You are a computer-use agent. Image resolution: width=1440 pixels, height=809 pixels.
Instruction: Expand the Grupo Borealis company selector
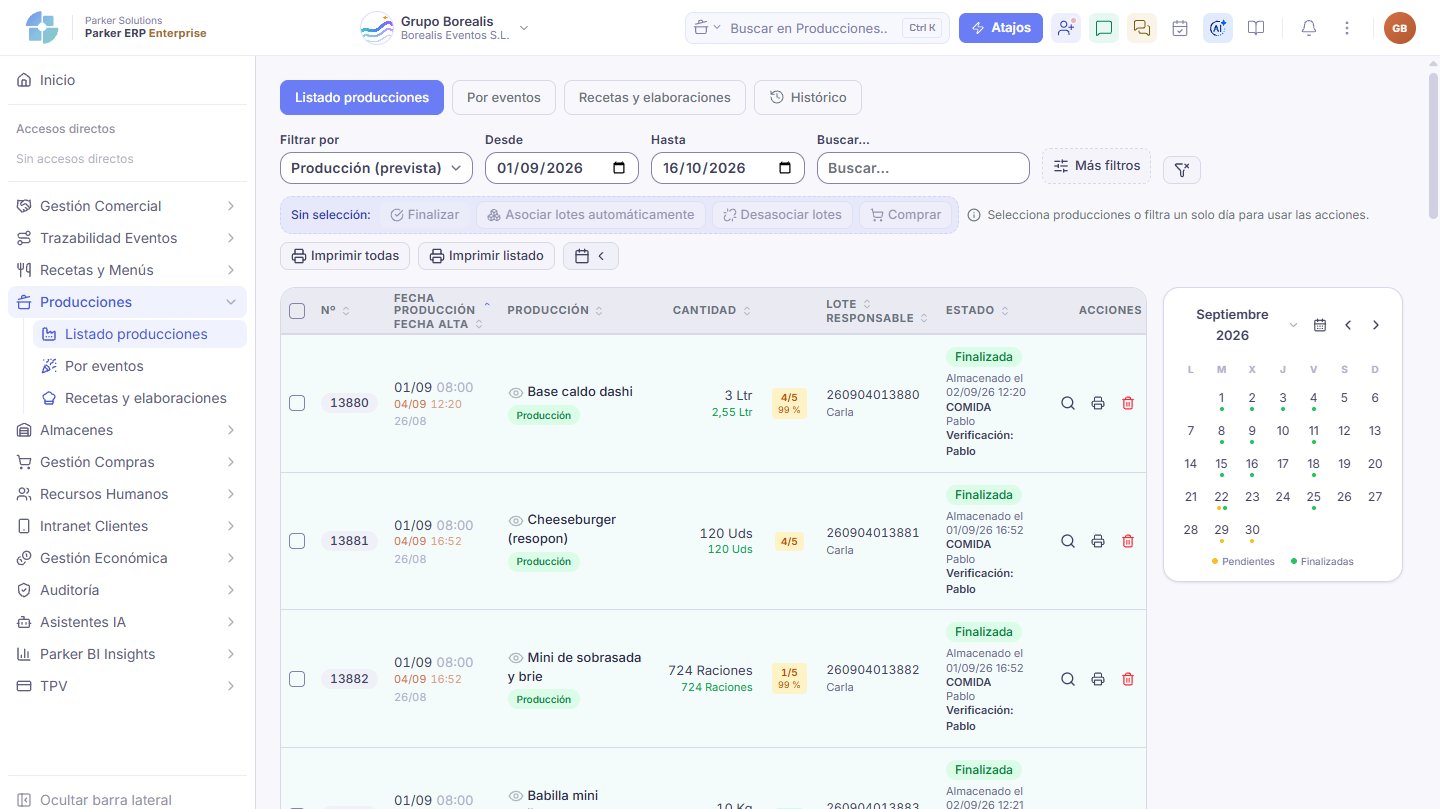point(446,28)
